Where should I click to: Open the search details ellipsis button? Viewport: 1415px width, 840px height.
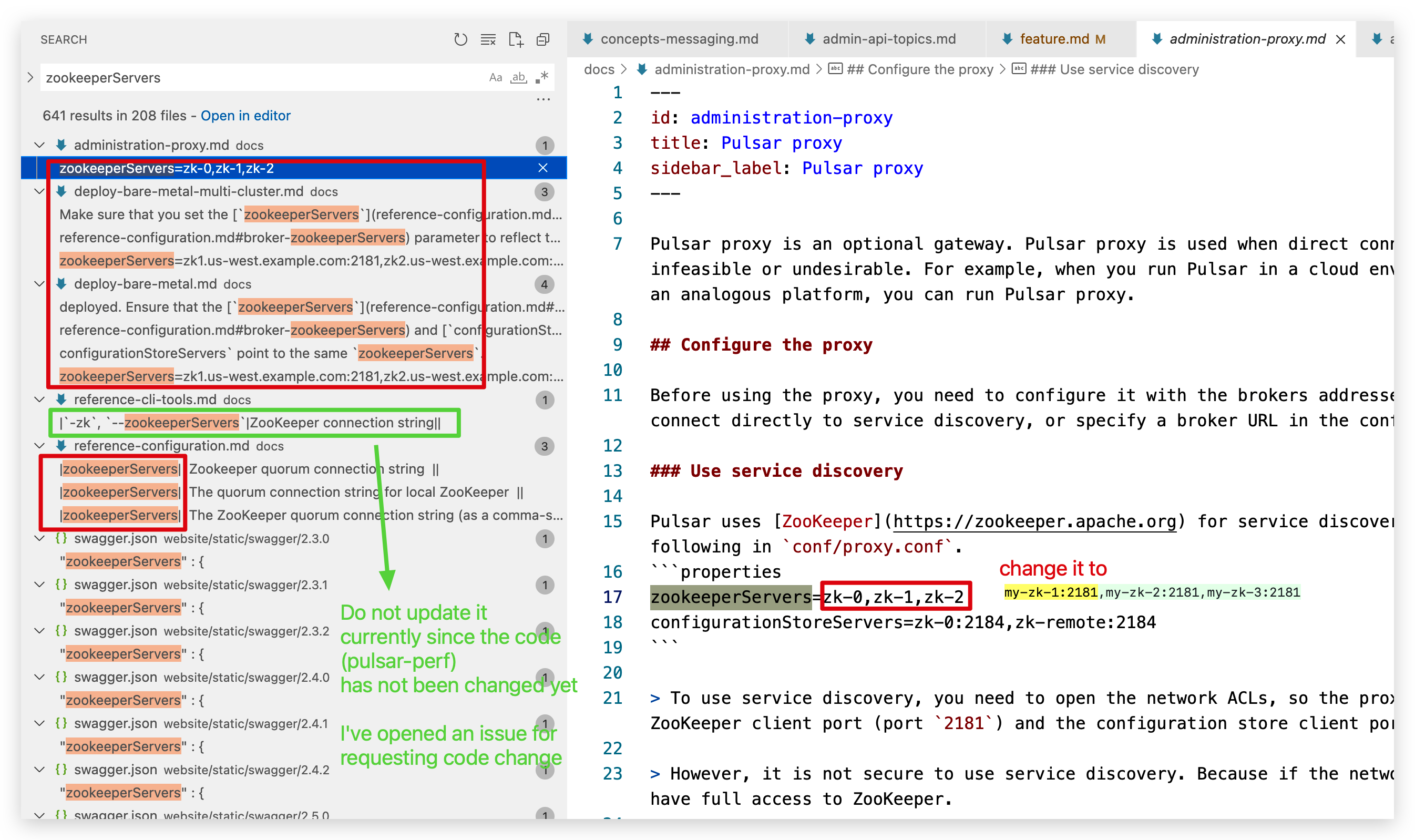pos(543,100)
